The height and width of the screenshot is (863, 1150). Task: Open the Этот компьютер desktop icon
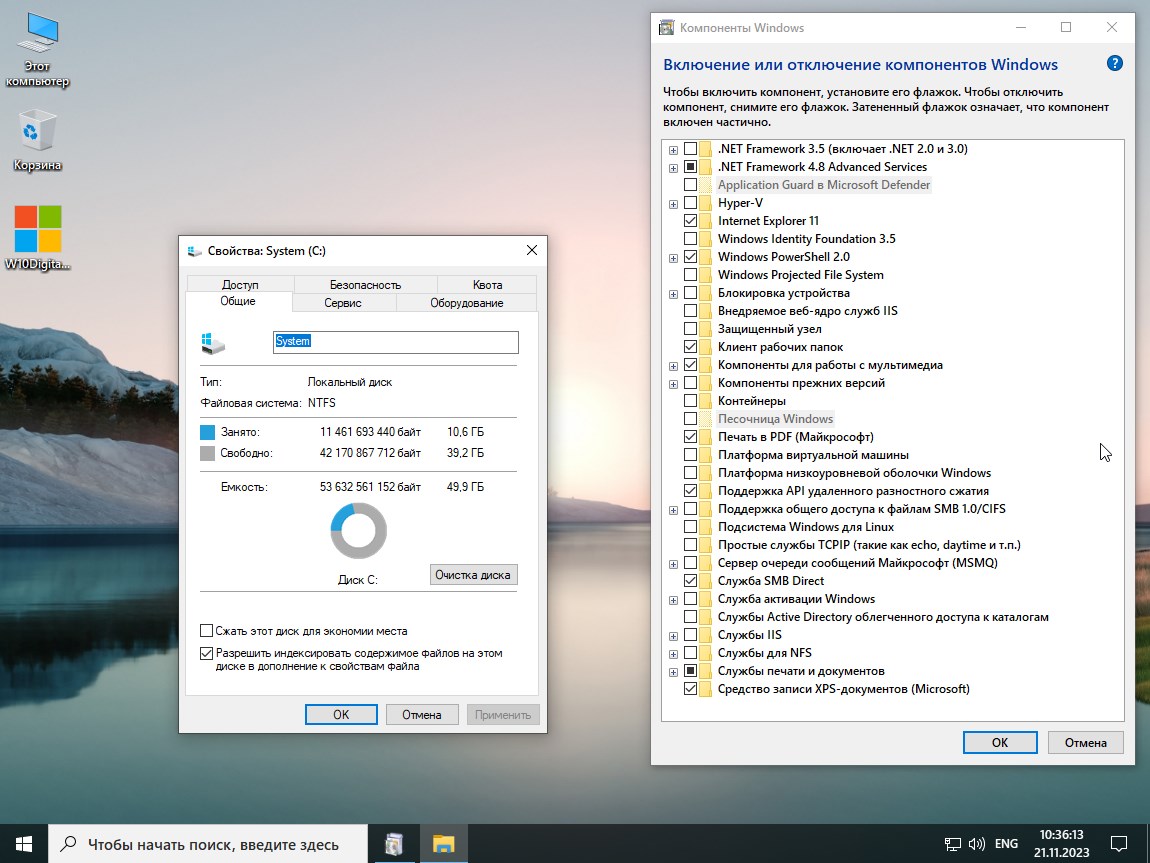37,50
